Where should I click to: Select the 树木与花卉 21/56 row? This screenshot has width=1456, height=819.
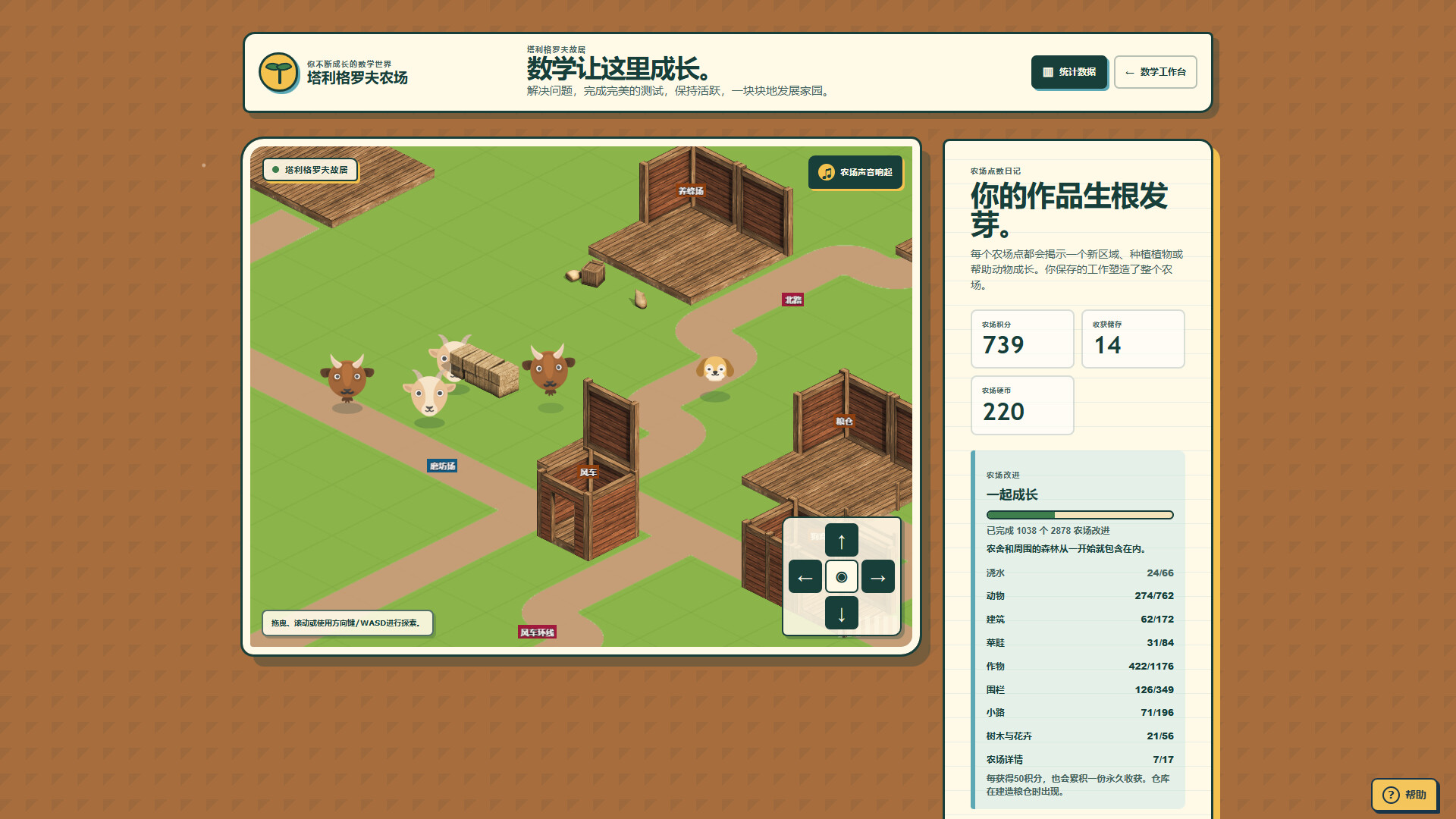tap(1080, 736)
